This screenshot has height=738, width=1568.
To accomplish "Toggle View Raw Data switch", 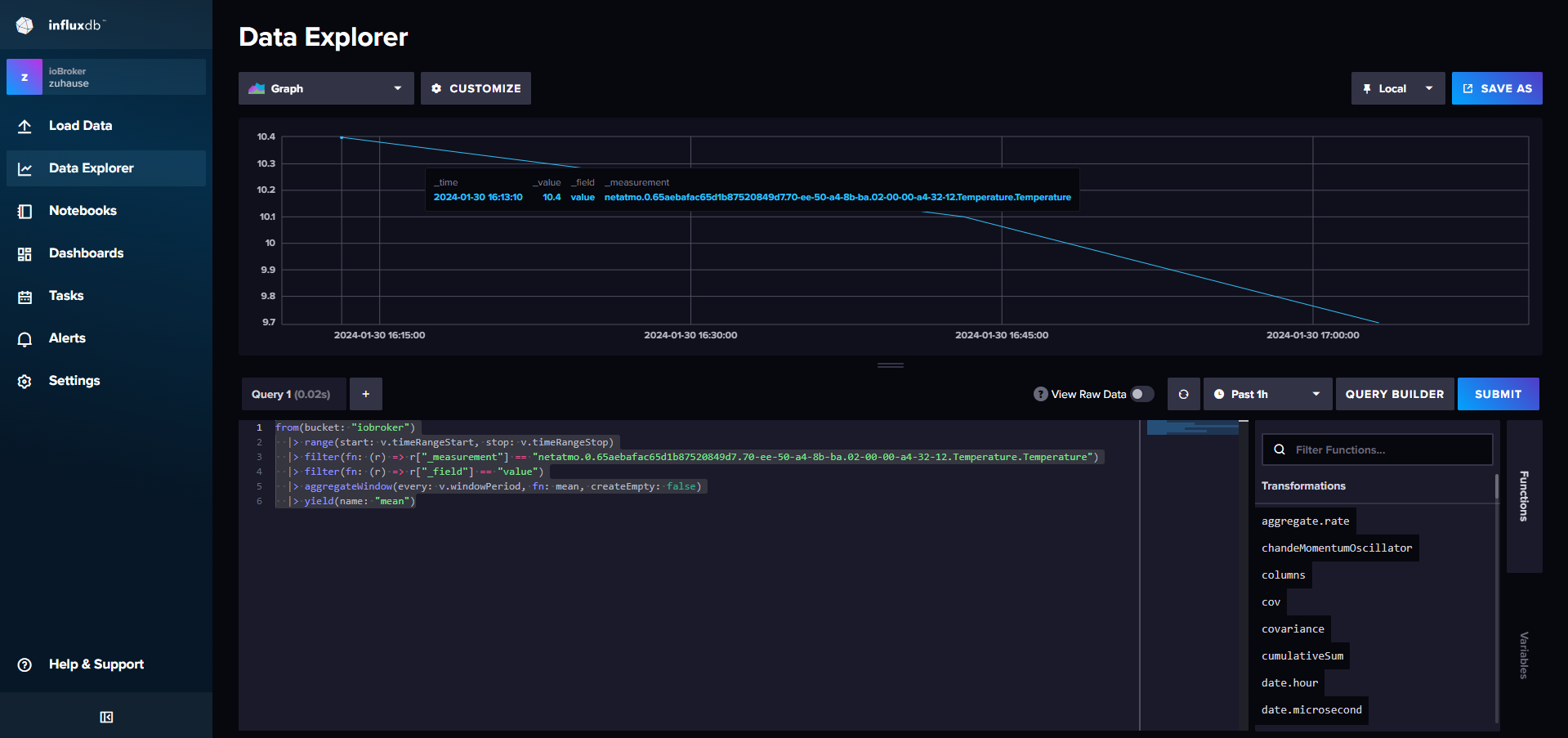I will pyautogui.click(x=1142, y=394).
